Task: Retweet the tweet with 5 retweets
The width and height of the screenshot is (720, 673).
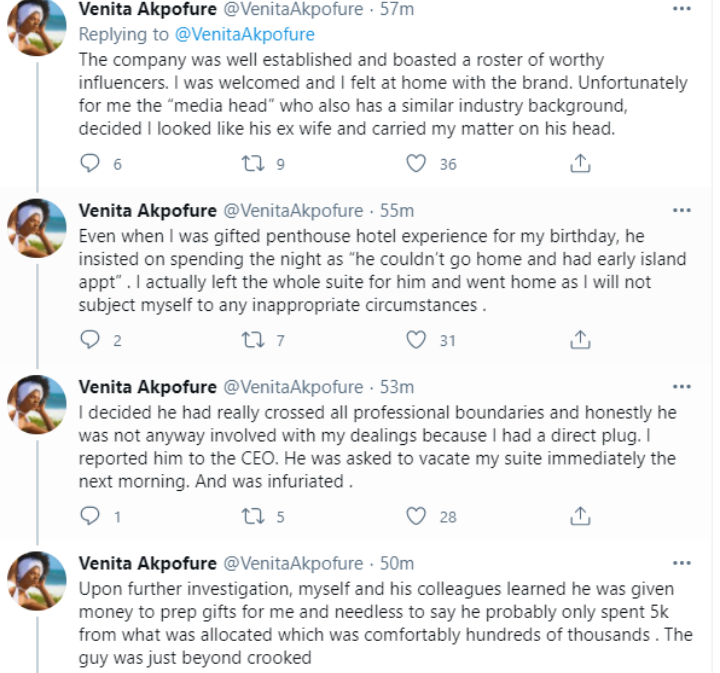Action: click(x=254, y=516)
